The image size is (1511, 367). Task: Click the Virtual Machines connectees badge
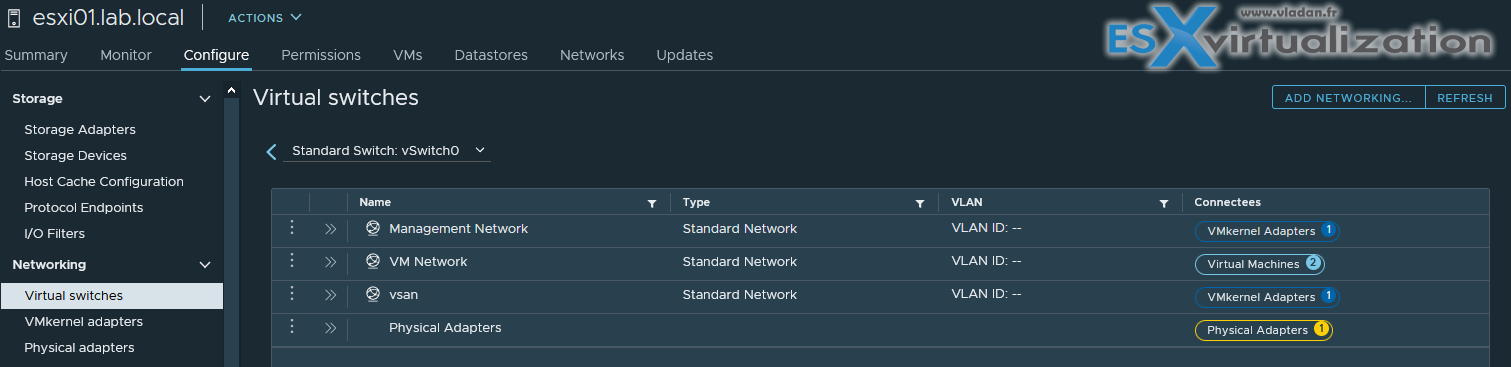(x=1260, y=264)
